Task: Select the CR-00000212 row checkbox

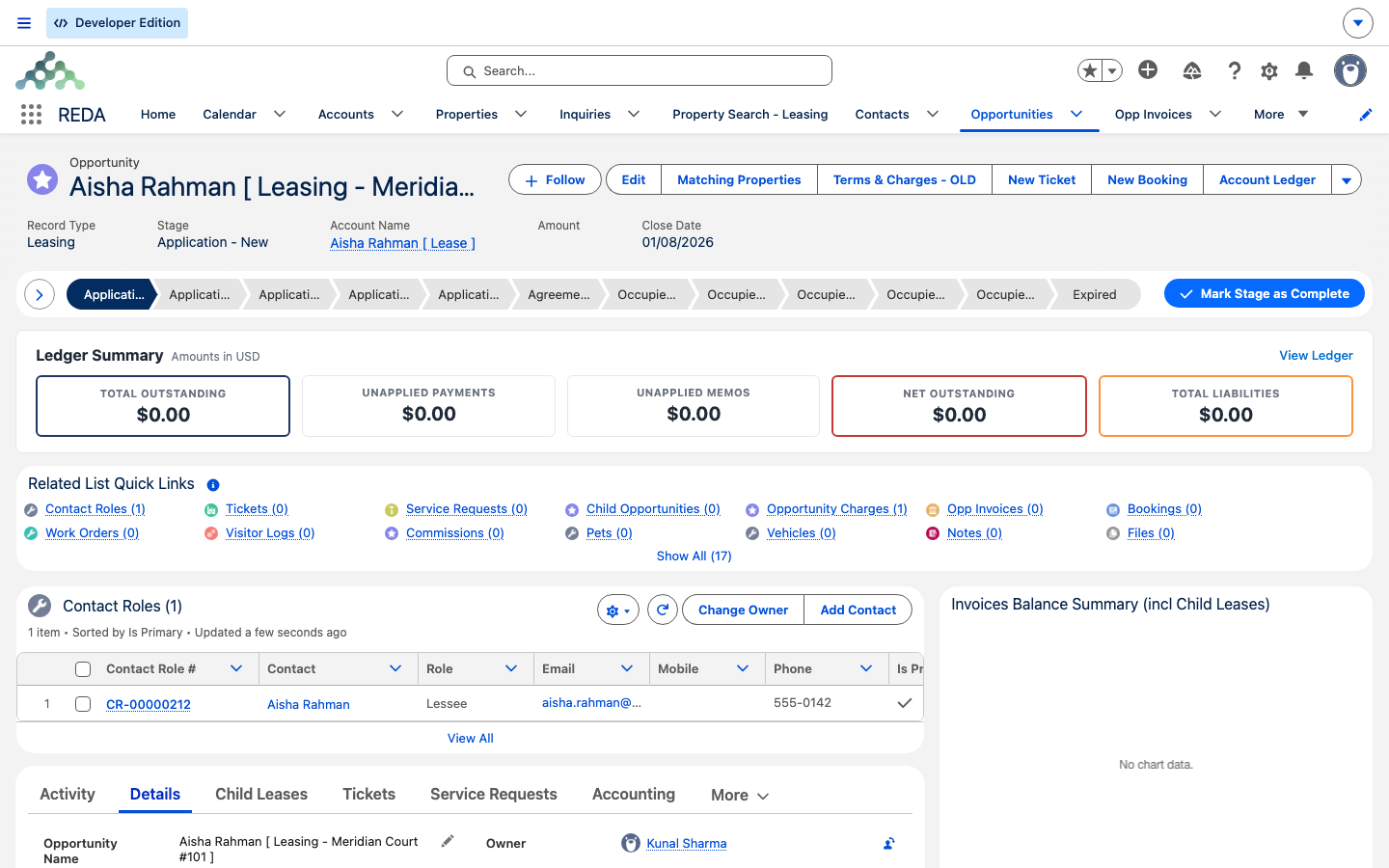Action: click(83, 704)
